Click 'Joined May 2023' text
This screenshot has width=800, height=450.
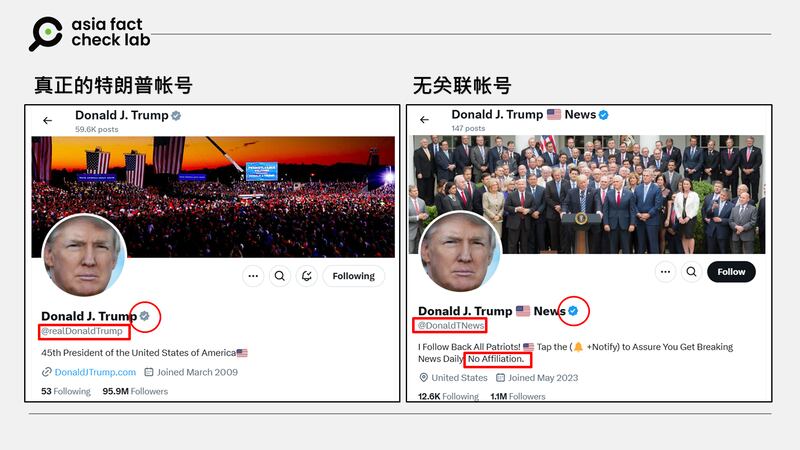[543, 378]
